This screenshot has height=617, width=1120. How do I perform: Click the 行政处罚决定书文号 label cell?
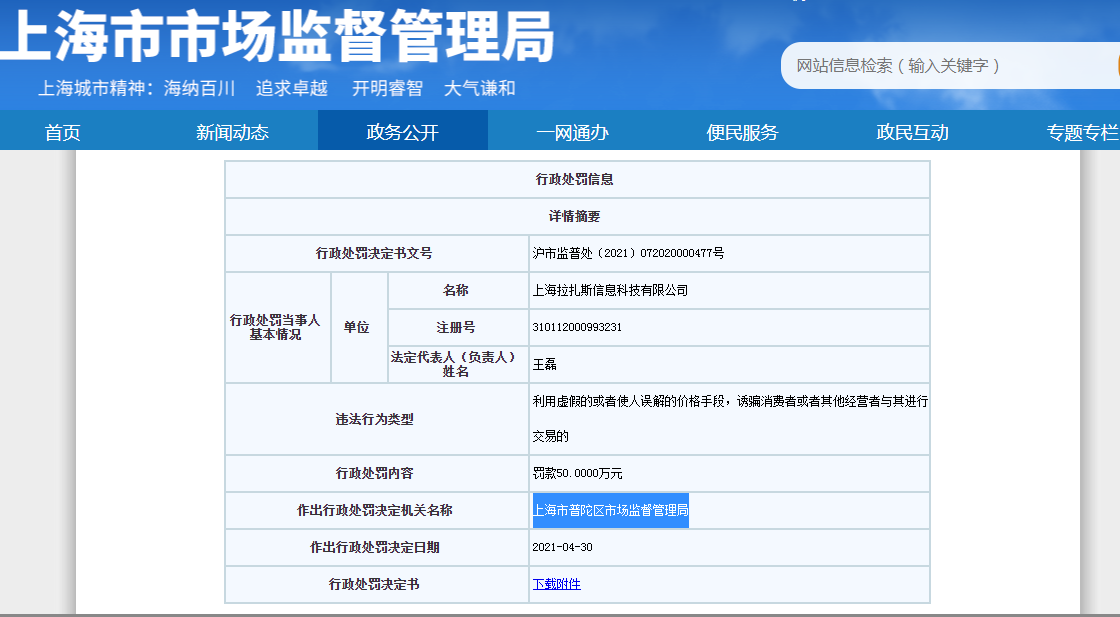(377, 254)
